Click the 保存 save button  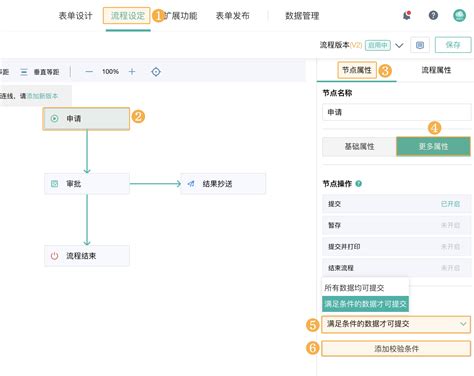click(453, 45)
